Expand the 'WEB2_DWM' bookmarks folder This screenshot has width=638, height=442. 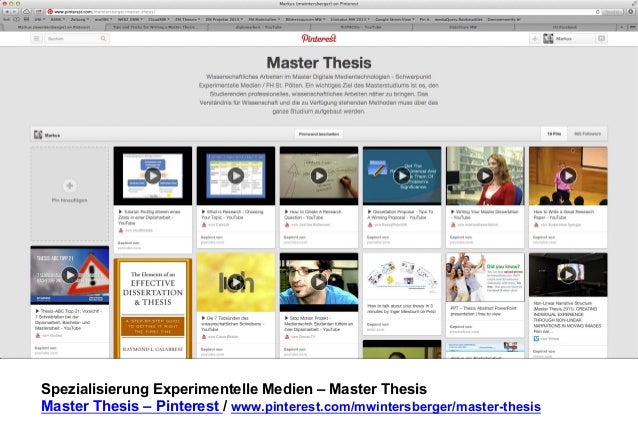[x=130, y=20]
